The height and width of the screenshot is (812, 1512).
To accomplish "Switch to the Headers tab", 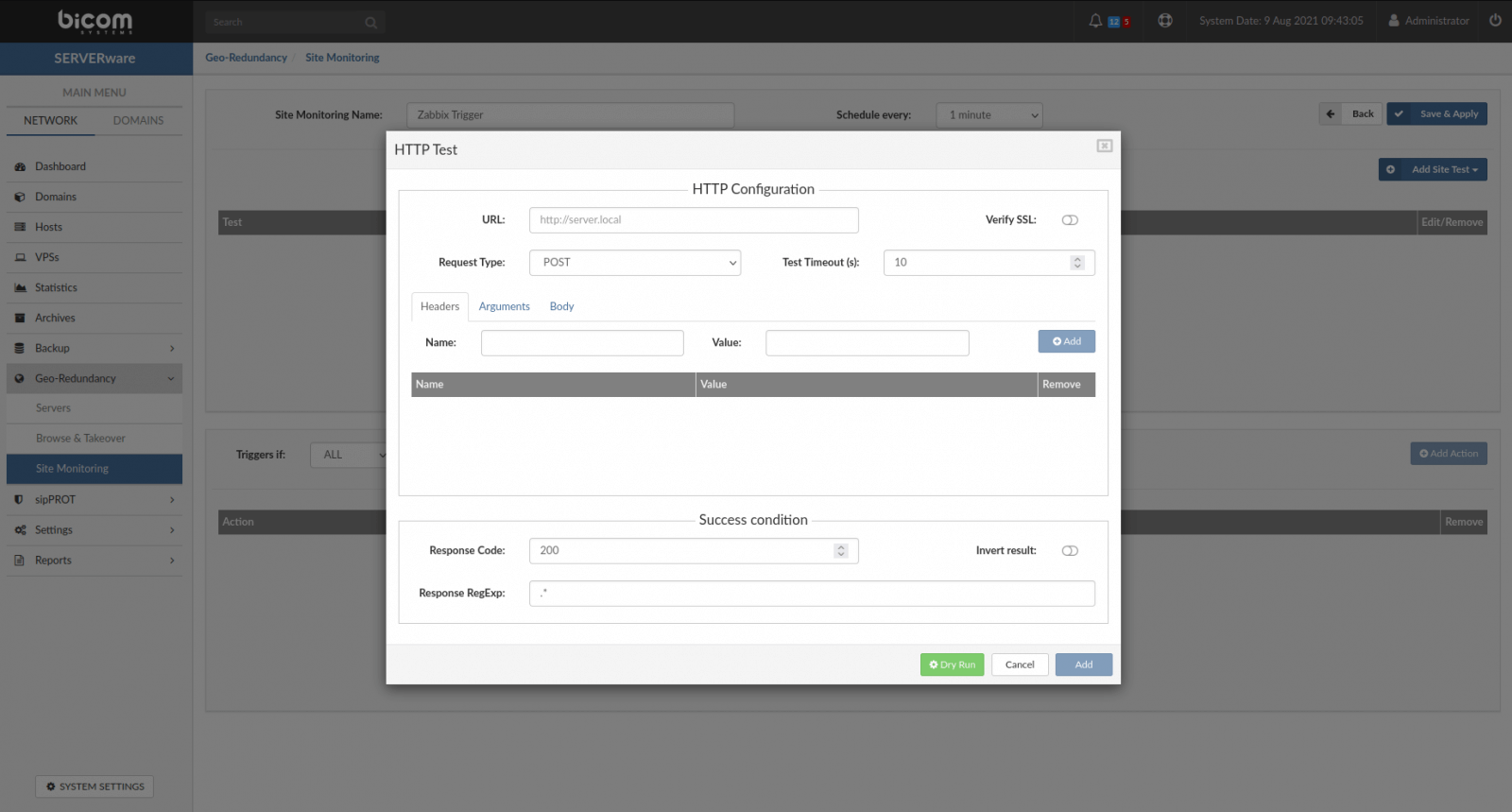I will 440,307.
